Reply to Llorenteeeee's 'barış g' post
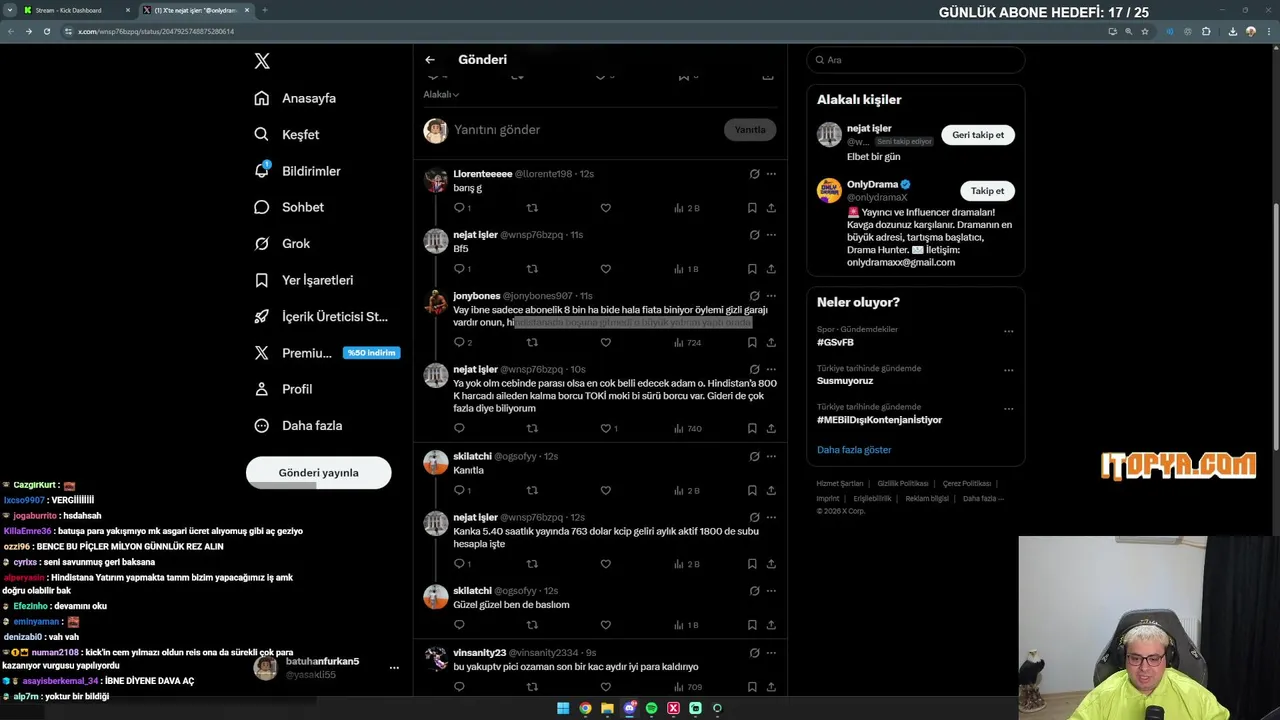1280x720 pixels. pos(460,208)
